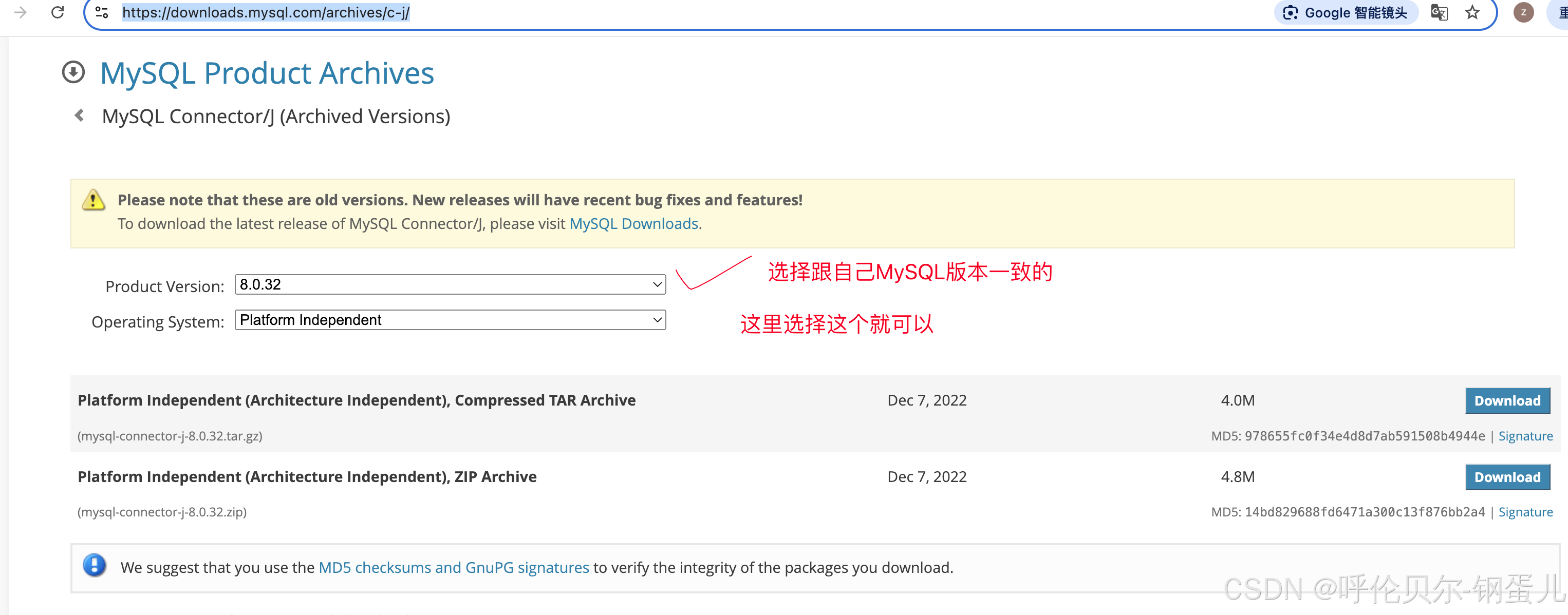Click the Operating System label
Image resolution: width=1568 pixels, height=615 pixels.
pyautogui.click(x=158, y=322)
